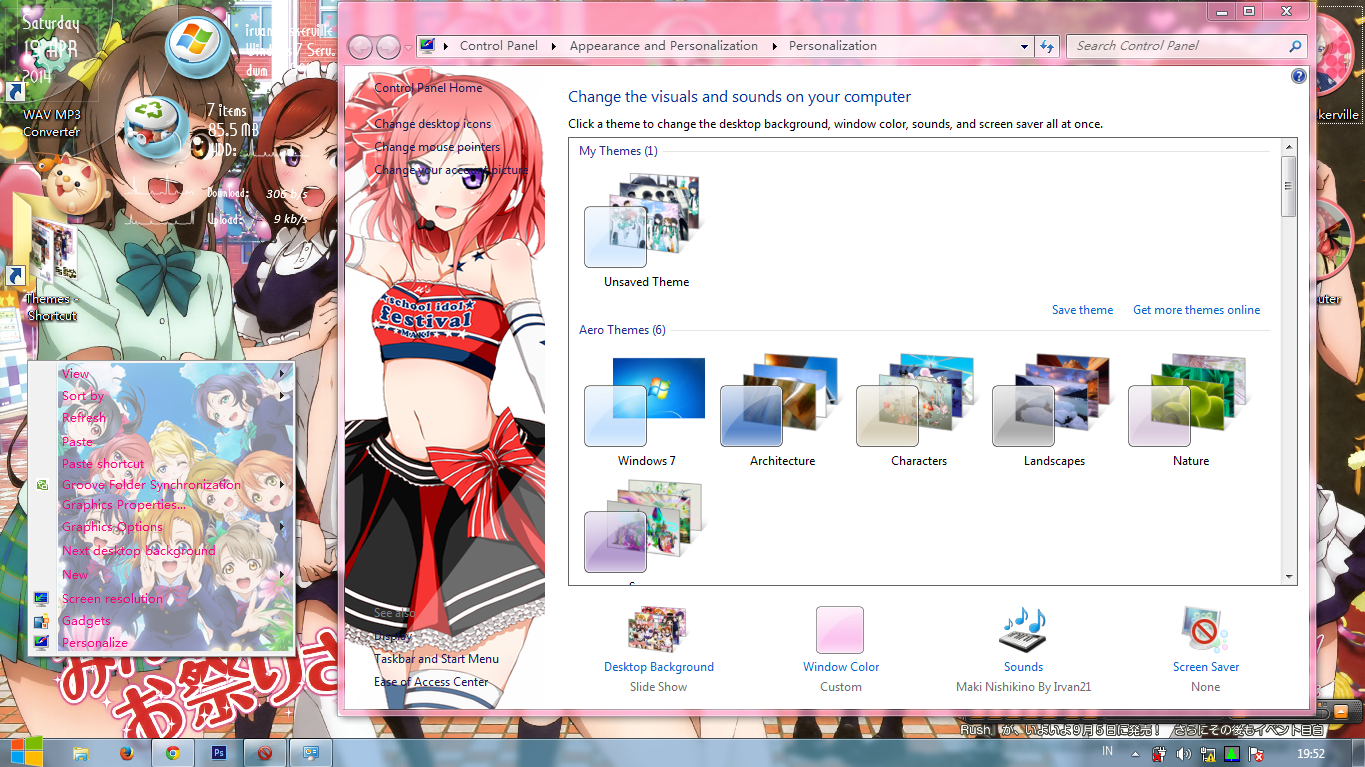Open Photoshop from the taskbar

pyautogui.click(x=219, y=753)
